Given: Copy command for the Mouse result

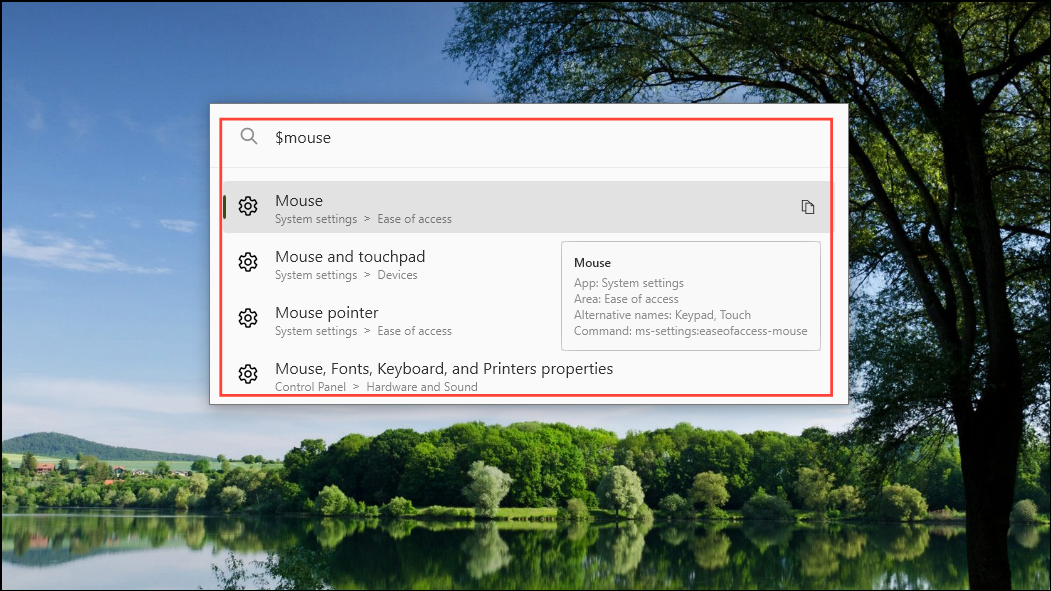Looking at the screenshot, I should (808, 207).
